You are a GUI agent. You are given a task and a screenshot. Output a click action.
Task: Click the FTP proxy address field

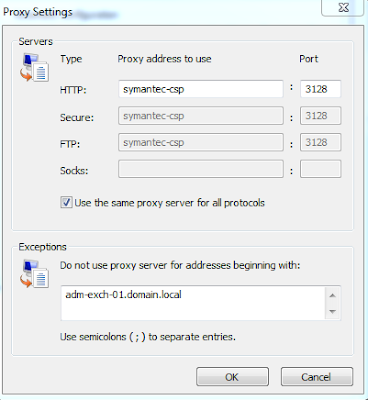[x=201, y=142]
